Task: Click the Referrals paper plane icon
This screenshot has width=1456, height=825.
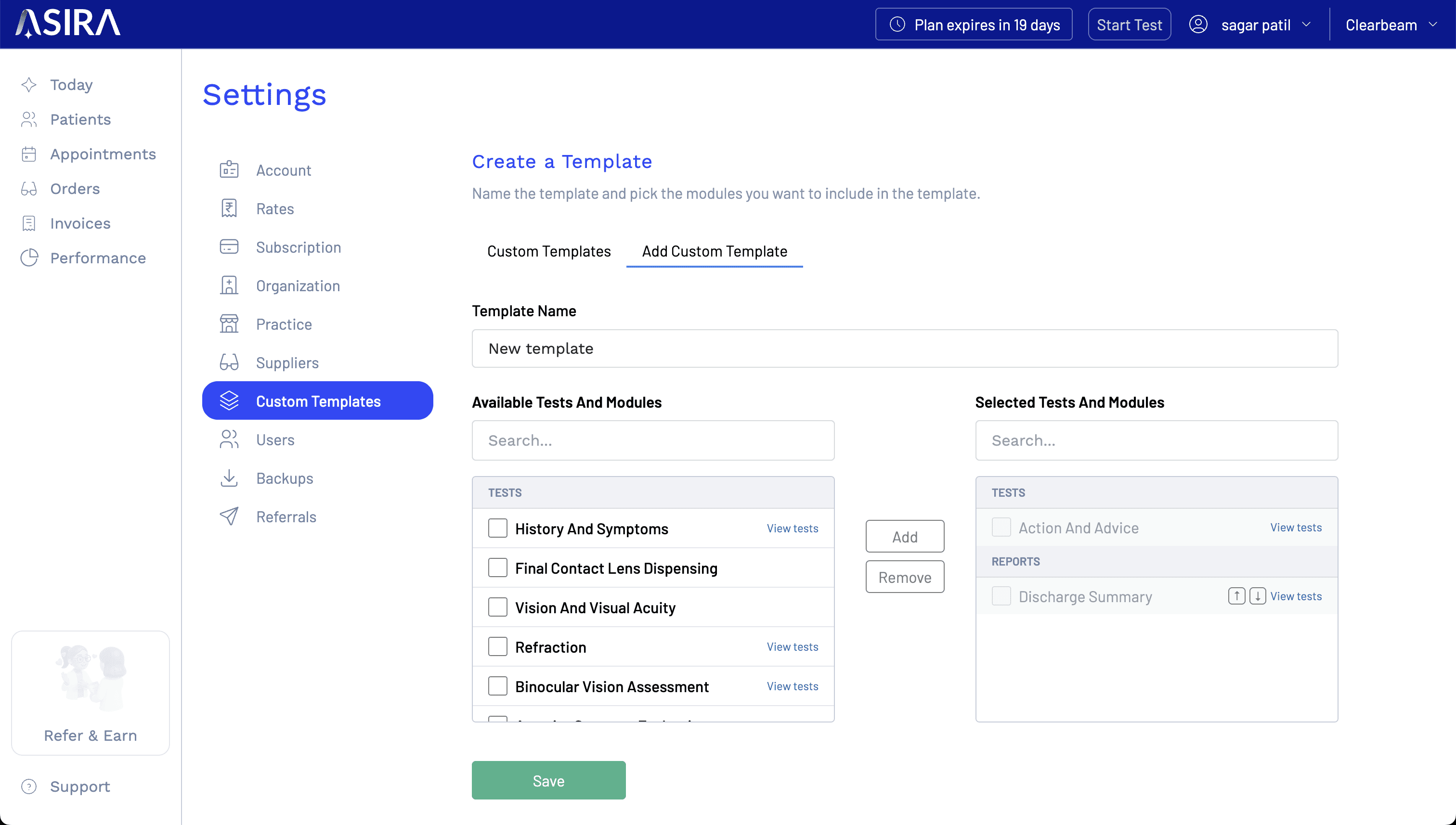Action: click(229, 517)
